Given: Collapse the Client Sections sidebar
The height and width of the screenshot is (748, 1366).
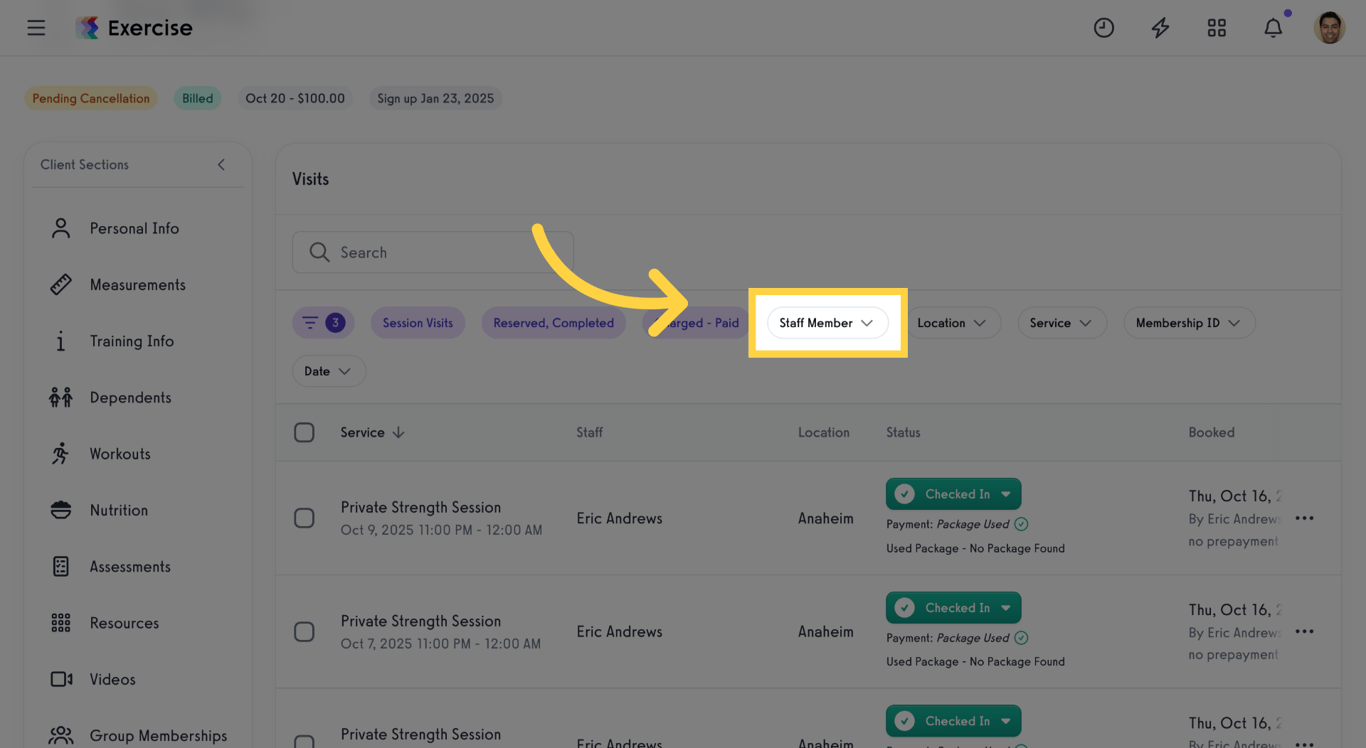Looking at the screenshot, I should tap(221, 165).
